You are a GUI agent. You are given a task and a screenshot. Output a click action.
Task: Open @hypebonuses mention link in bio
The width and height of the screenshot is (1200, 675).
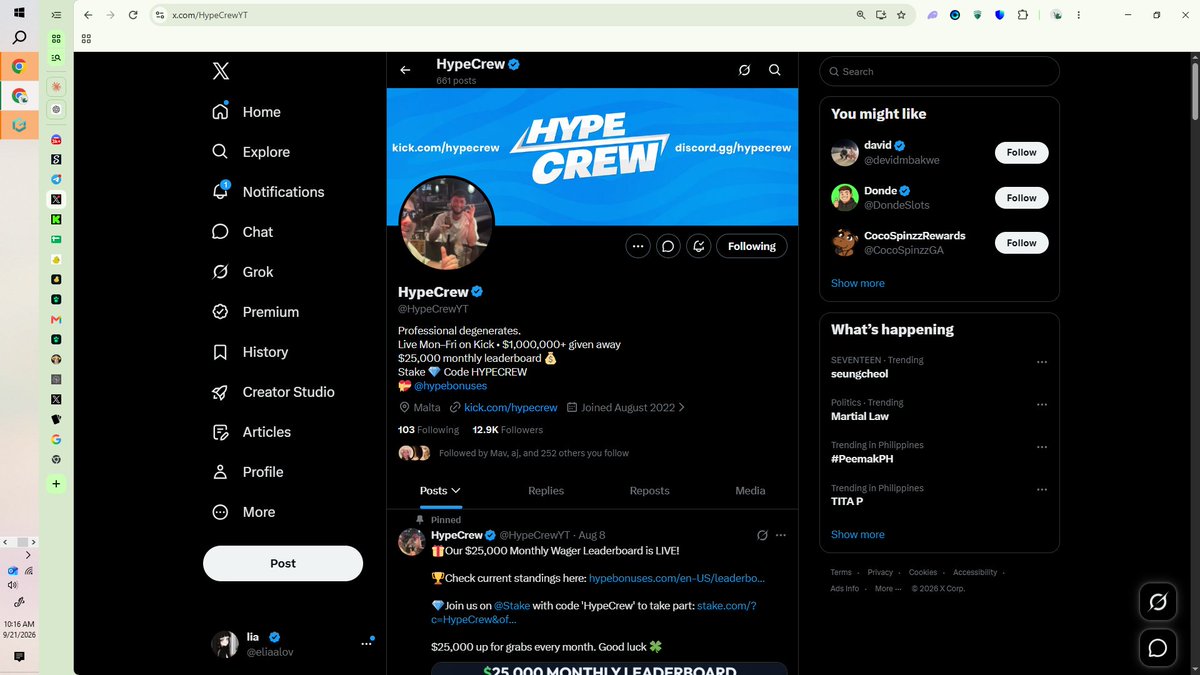pos(450,386)
